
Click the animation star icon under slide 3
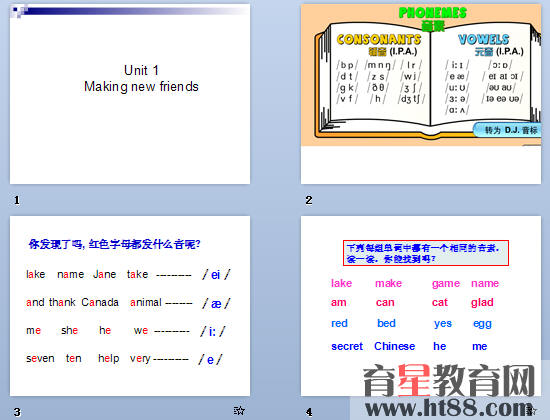(x=239, y=410)
